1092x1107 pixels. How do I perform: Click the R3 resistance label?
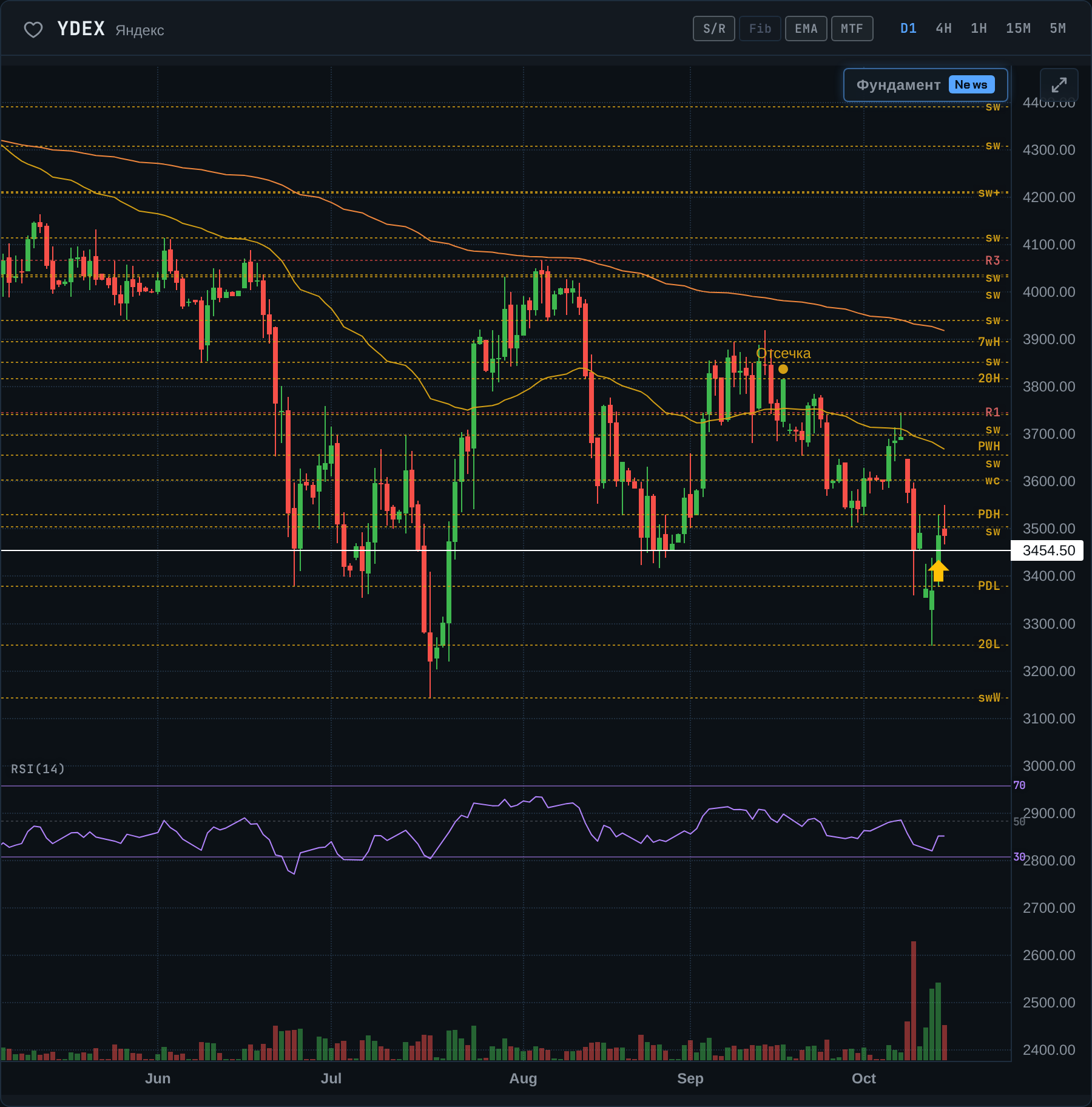993,260
